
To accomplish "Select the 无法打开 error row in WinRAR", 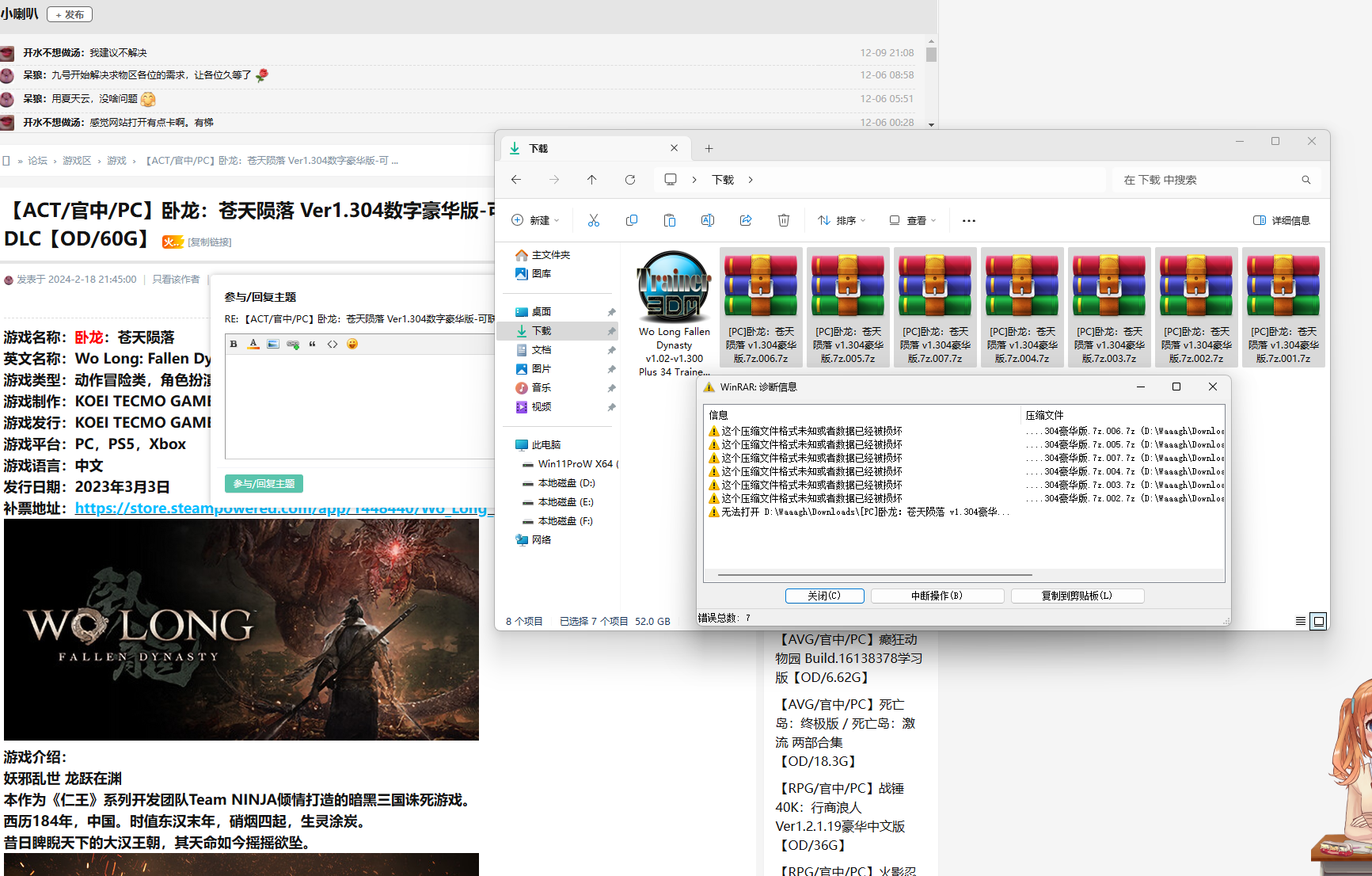I will point(859,512).
